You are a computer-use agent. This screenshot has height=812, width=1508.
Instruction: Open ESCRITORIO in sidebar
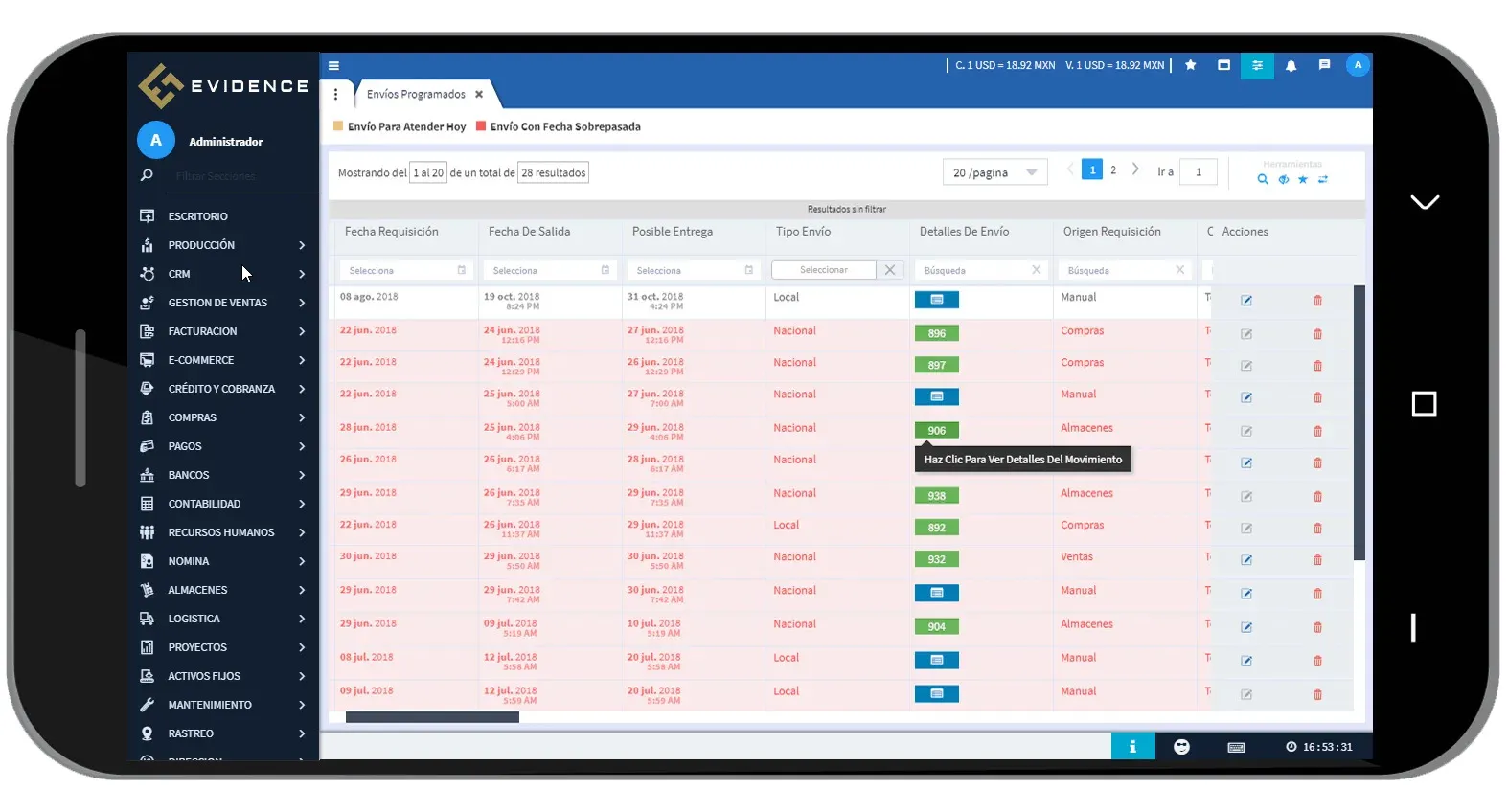(223, 216)
